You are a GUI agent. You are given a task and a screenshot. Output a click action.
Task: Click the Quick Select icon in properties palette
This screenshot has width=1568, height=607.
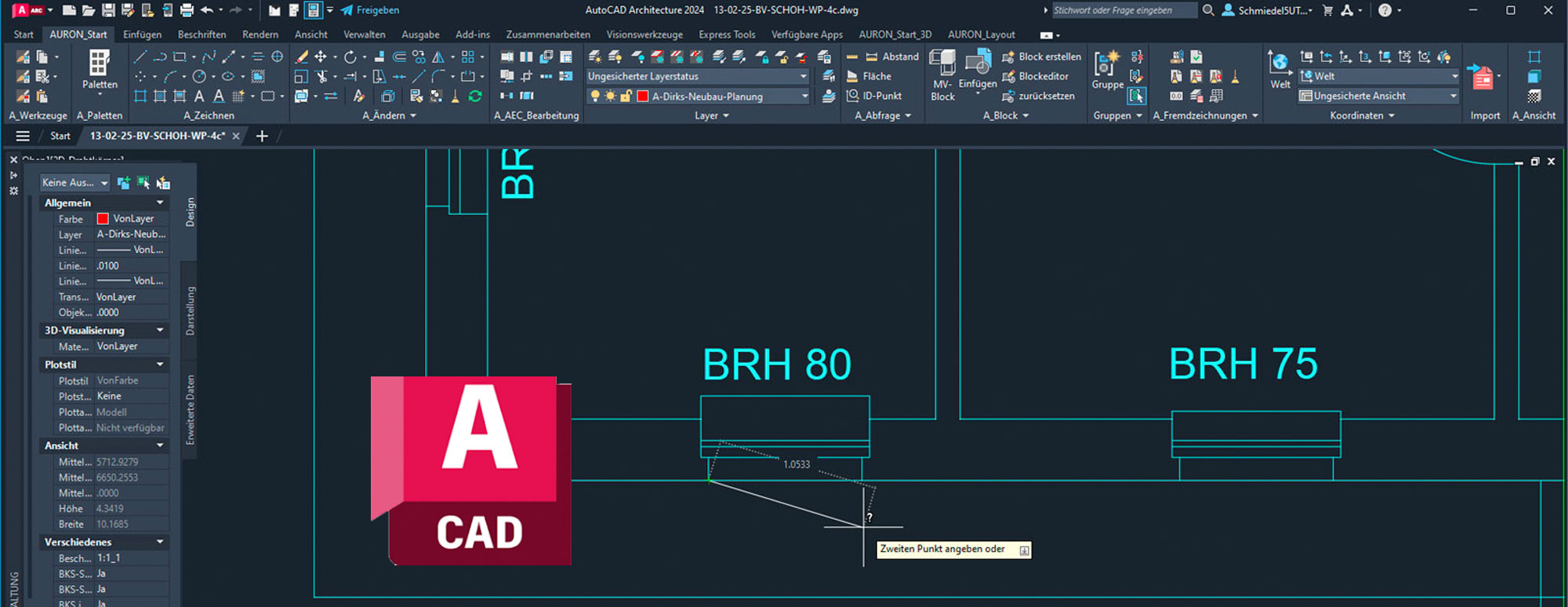(x=163, y=183)
